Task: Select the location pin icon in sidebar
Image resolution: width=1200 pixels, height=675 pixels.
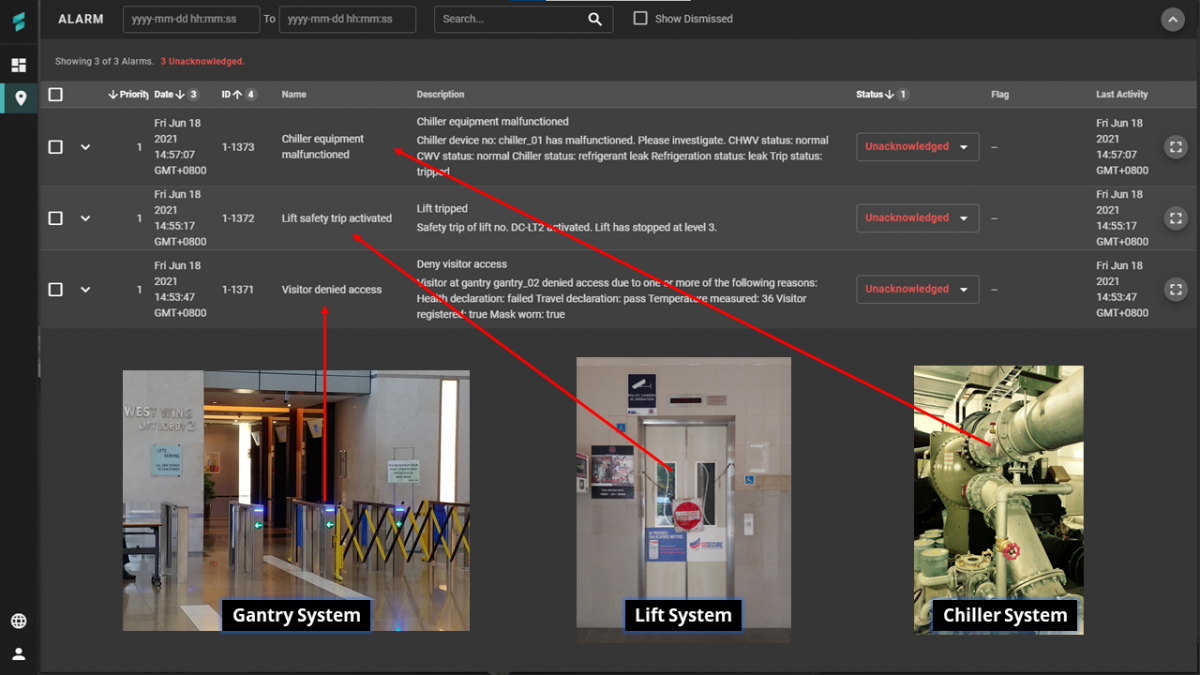Action: [x=19, y=98]
